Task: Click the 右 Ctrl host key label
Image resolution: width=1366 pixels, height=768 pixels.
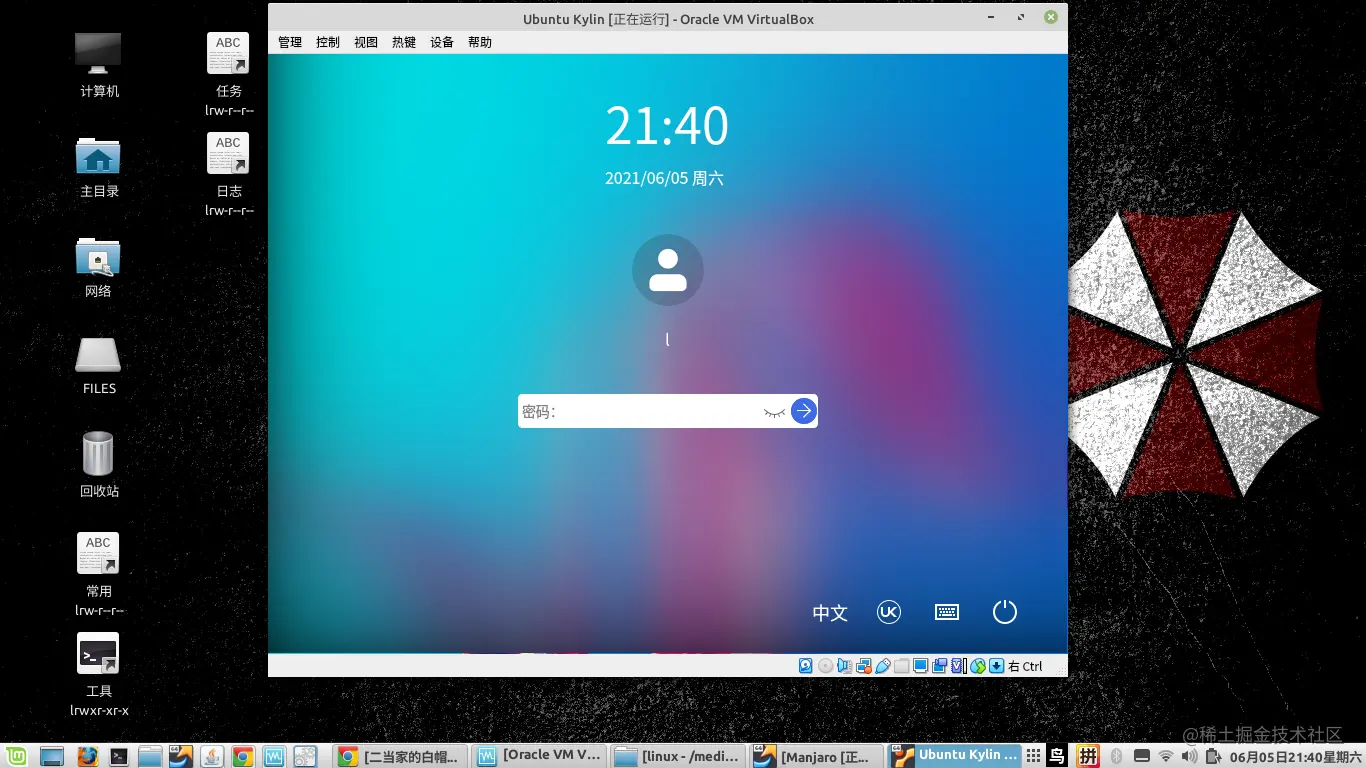Action: pos(1025,666)
